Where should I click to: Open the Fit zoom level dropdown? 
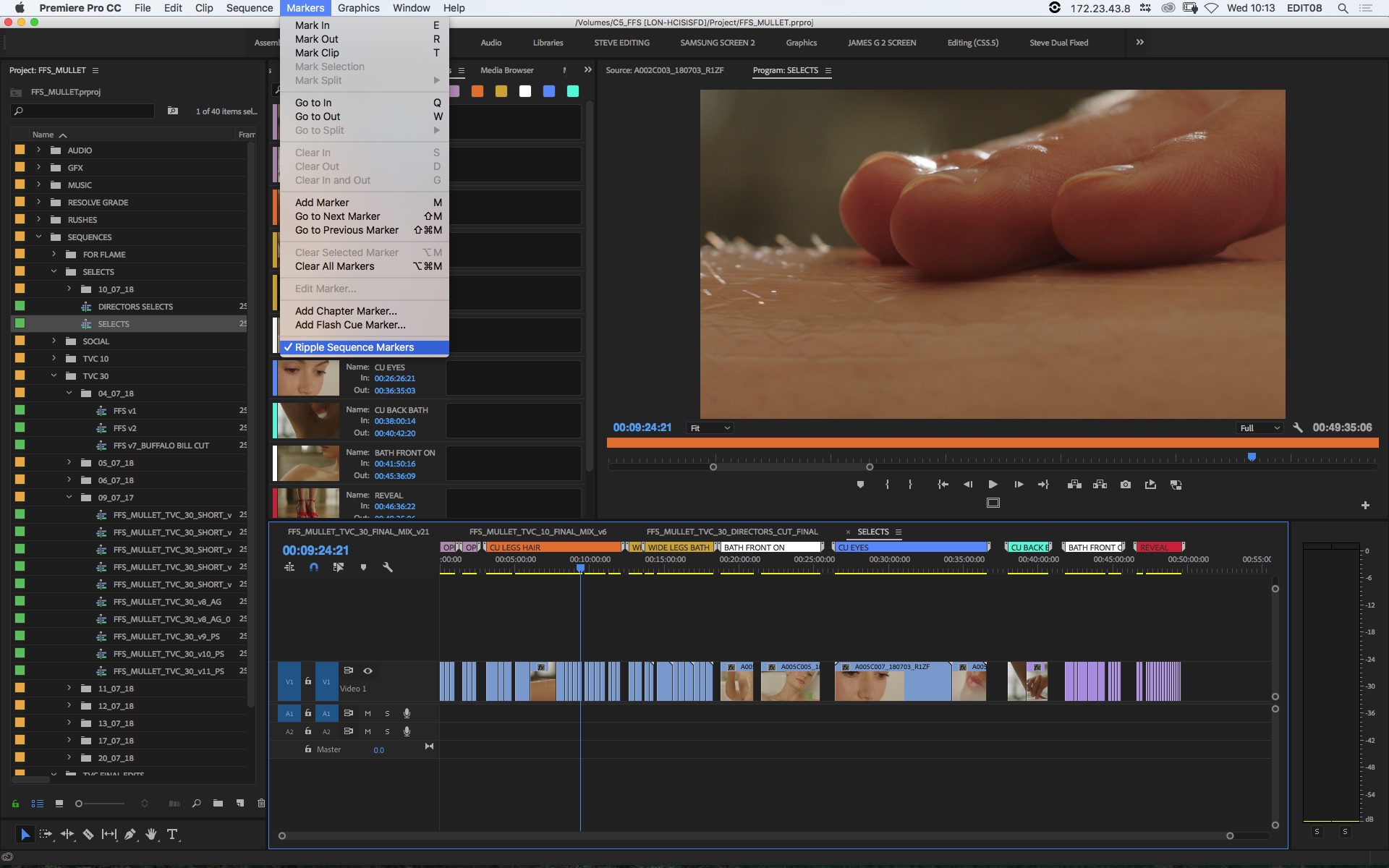coord(710,428)
